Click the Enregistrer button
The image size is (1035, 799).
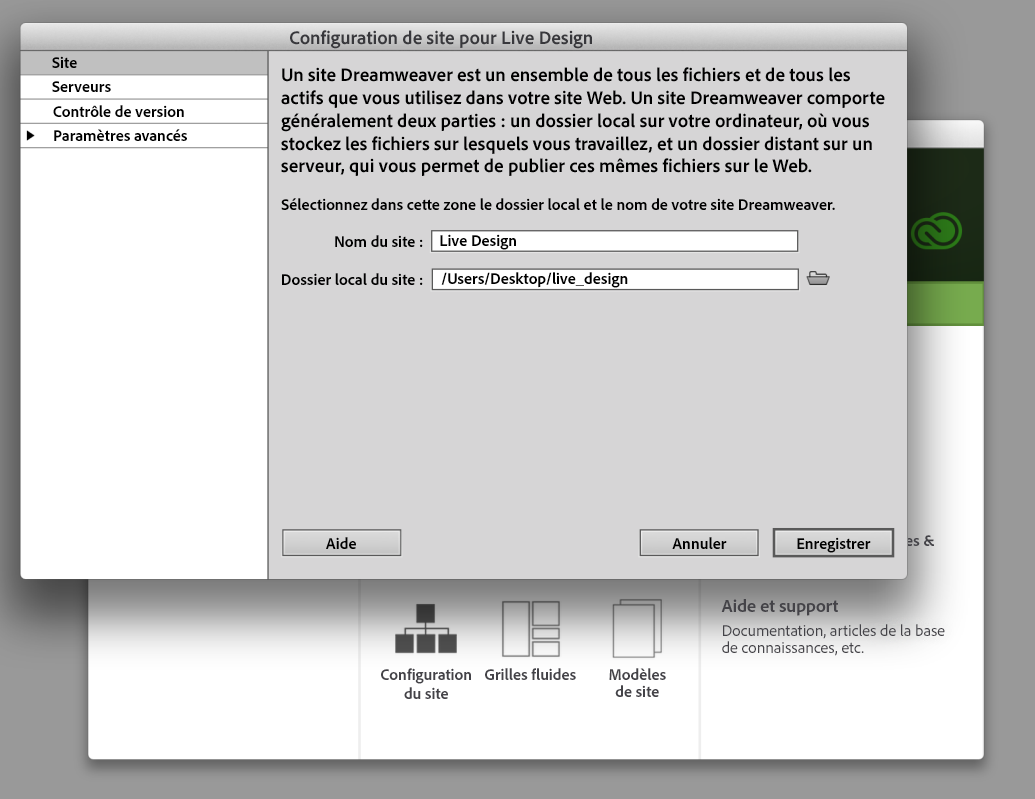[833, 543]
